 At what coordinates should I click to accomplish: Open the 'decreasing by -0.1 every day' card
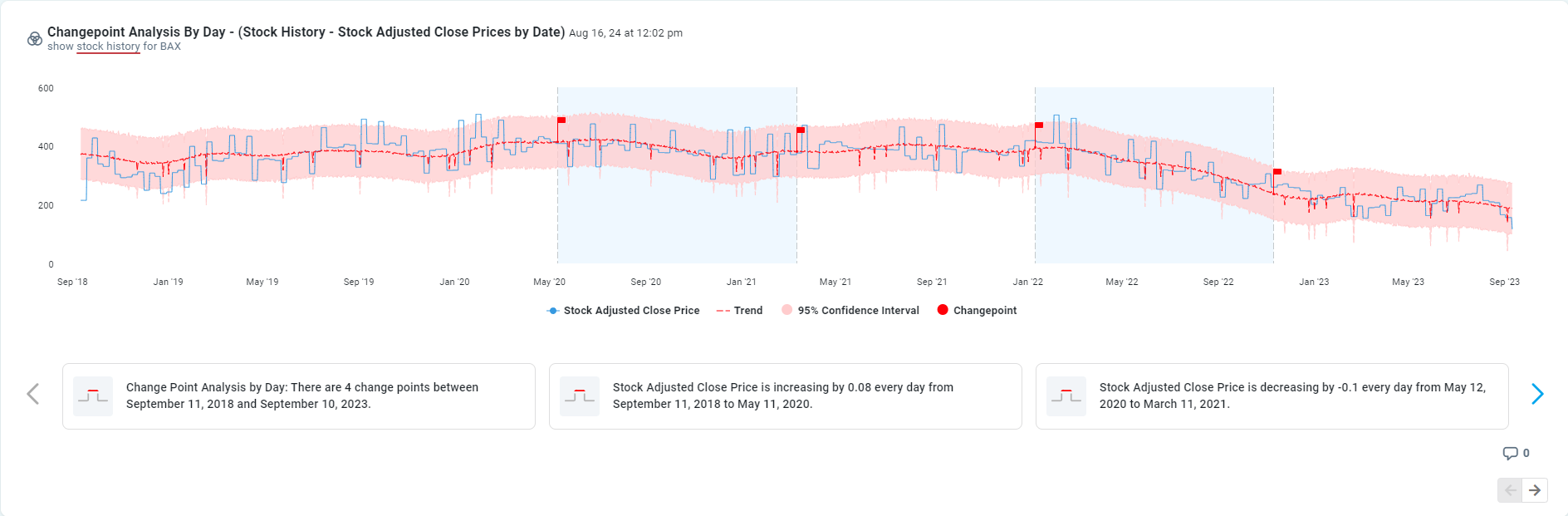click(1272, 396)
